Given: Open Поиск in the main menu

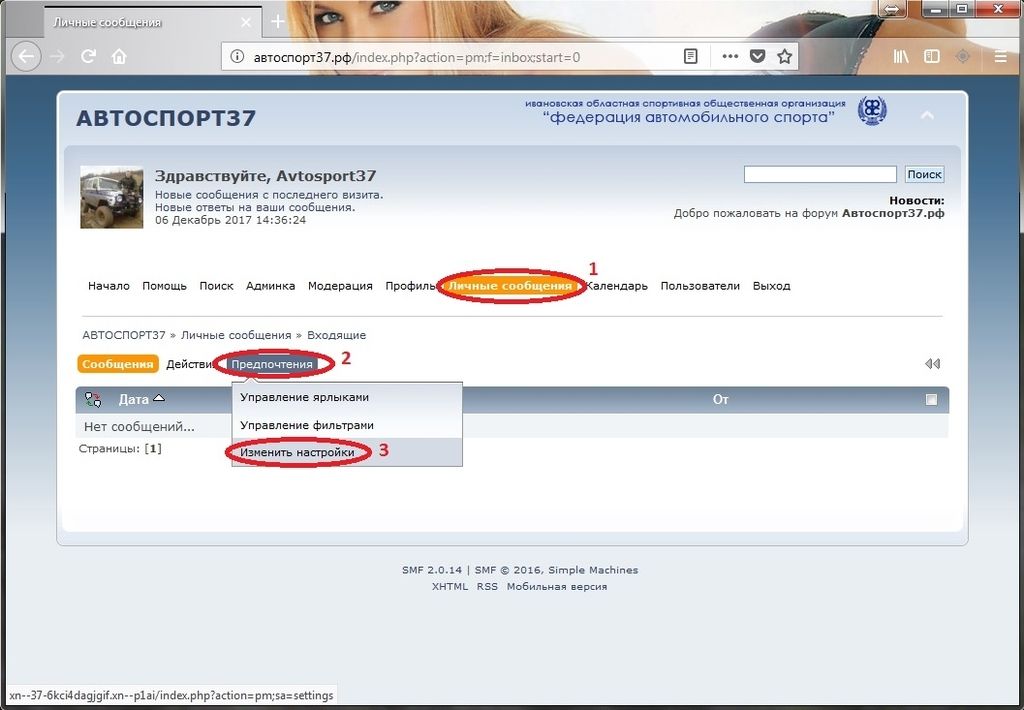Looking at the screenshot, I should 216,286.
